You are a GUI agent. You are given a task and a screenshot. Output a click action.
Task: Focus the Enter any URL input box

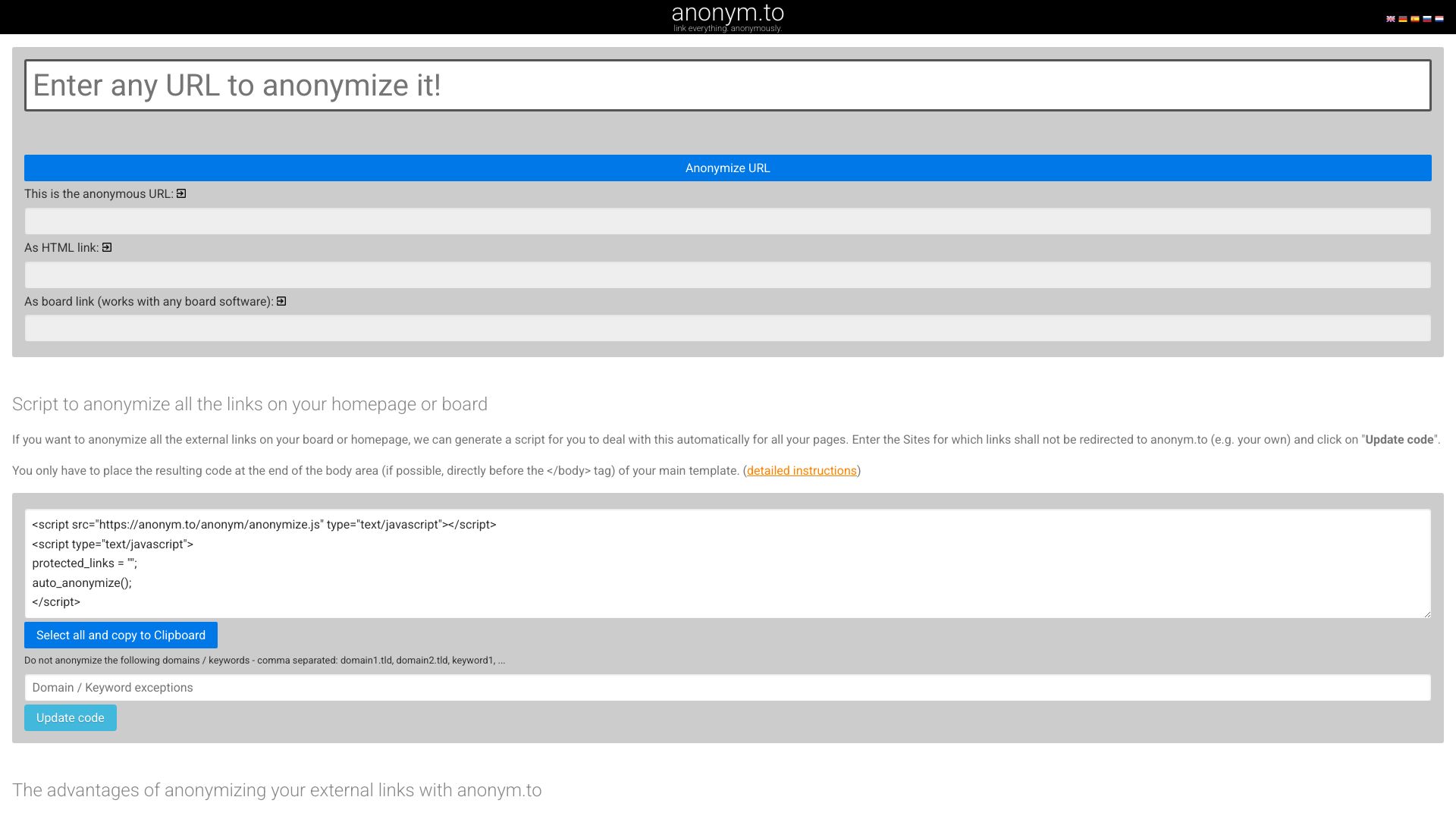[x=727, y=85]
